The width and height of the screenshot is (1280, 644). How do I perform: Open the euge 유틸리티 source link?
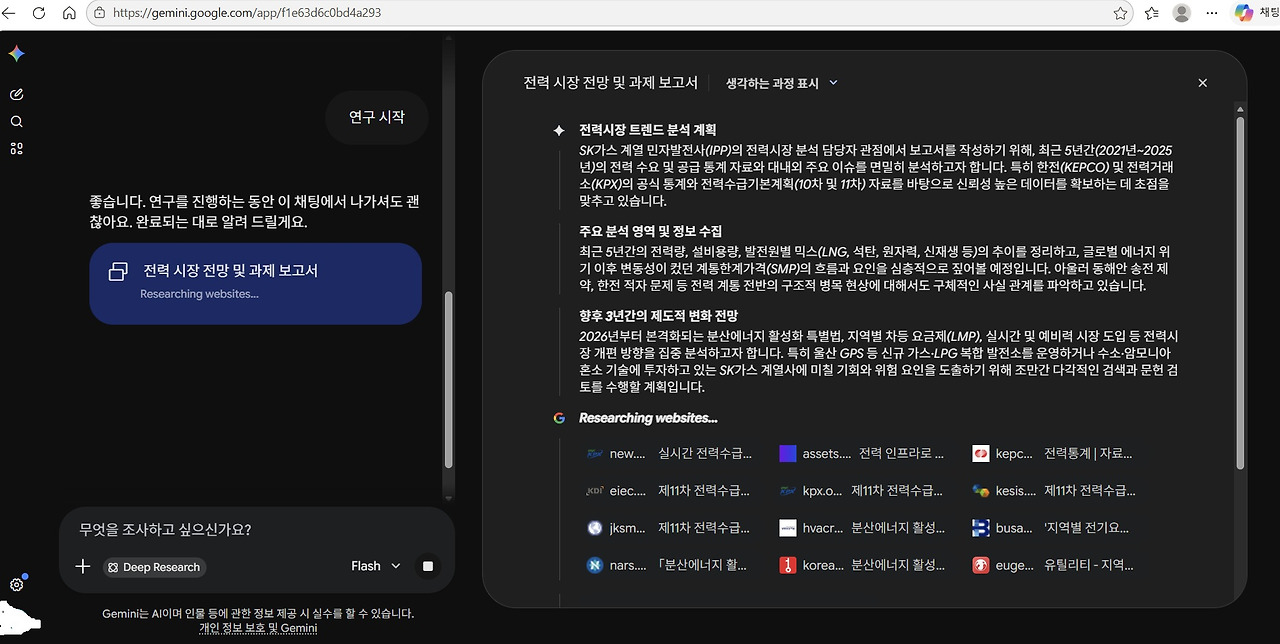coord(1053,565)
